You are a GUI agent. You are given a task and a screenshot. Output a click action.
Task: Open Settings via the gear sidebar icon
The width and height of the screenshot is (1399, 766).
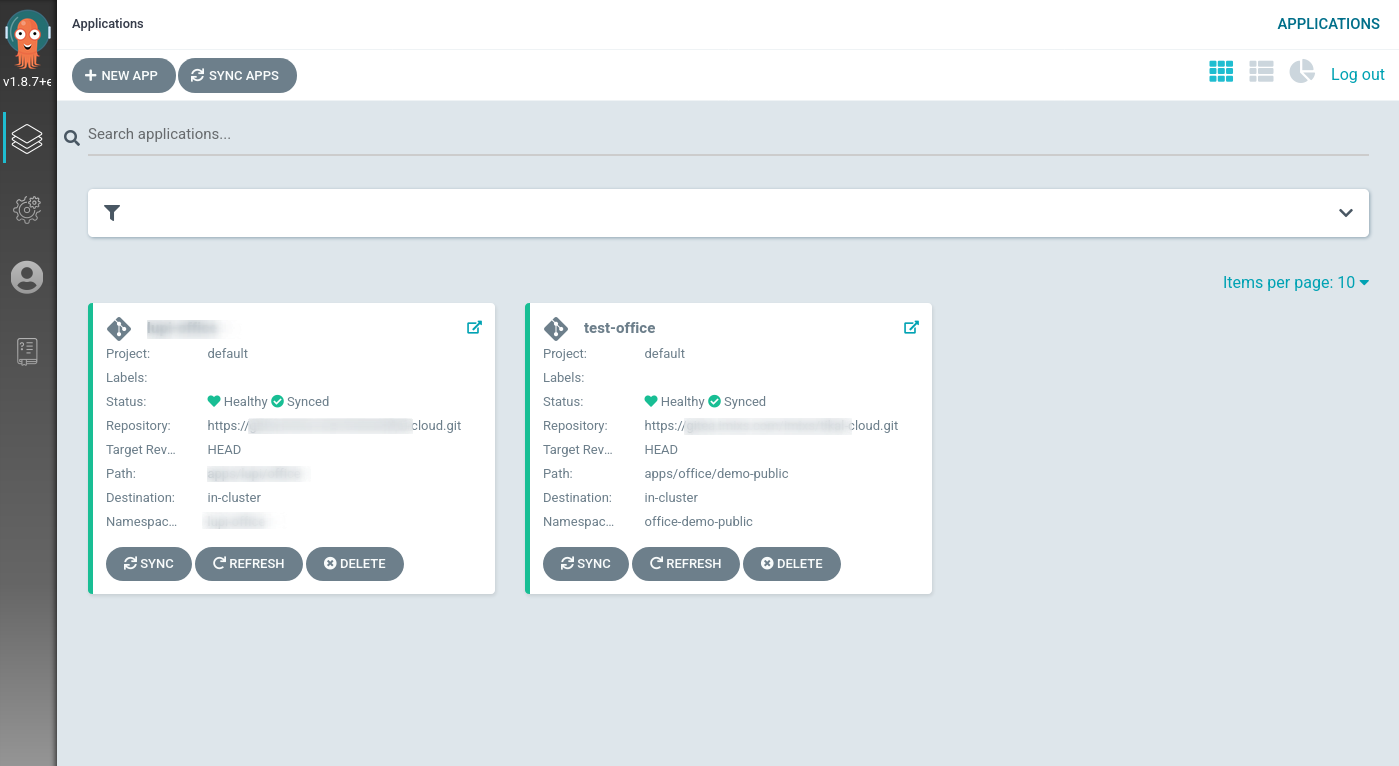tap(28, 210)
